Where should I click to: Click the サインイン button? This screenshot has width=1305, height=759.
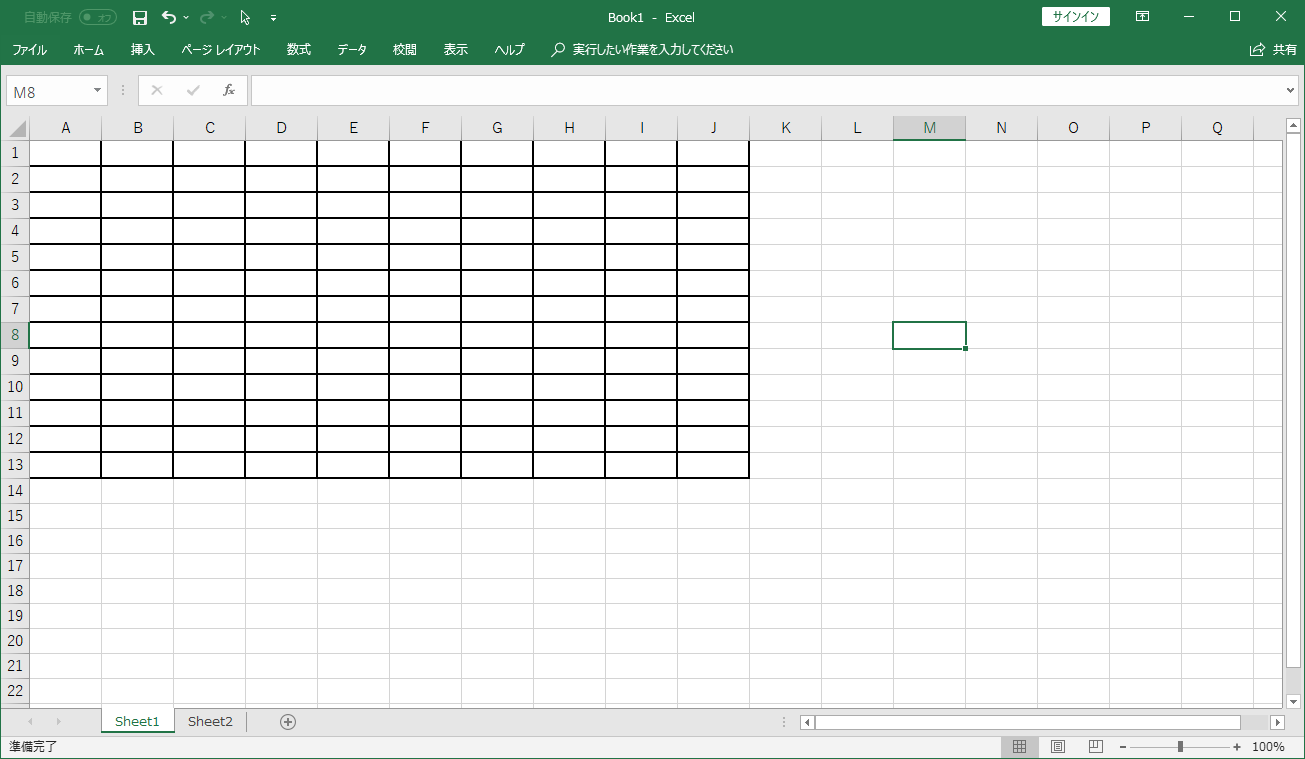pyautogui.click(x=1075, y=17)
